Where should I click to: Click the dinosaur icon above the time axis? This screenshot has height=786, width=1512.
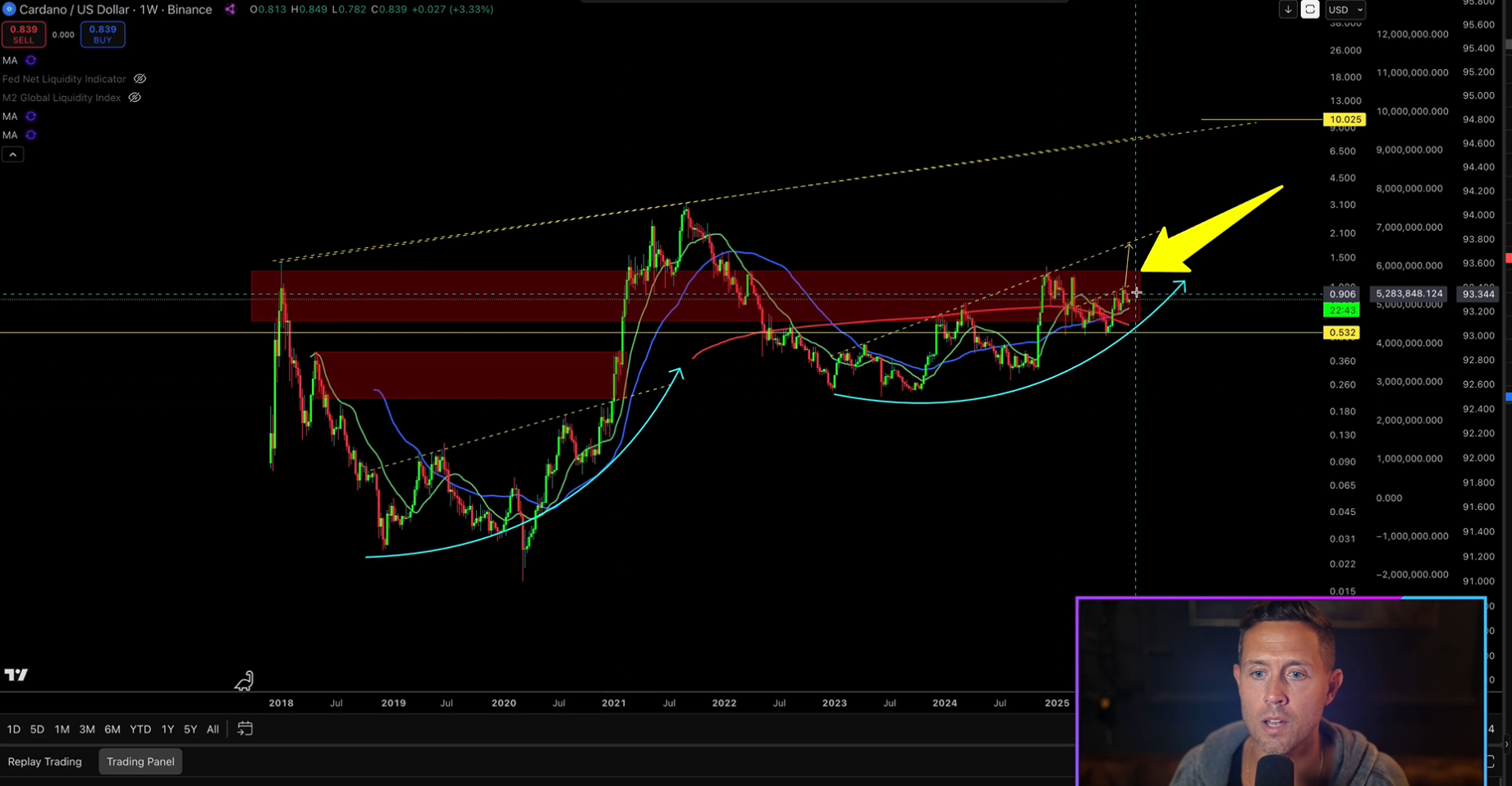tap(244, 681)
